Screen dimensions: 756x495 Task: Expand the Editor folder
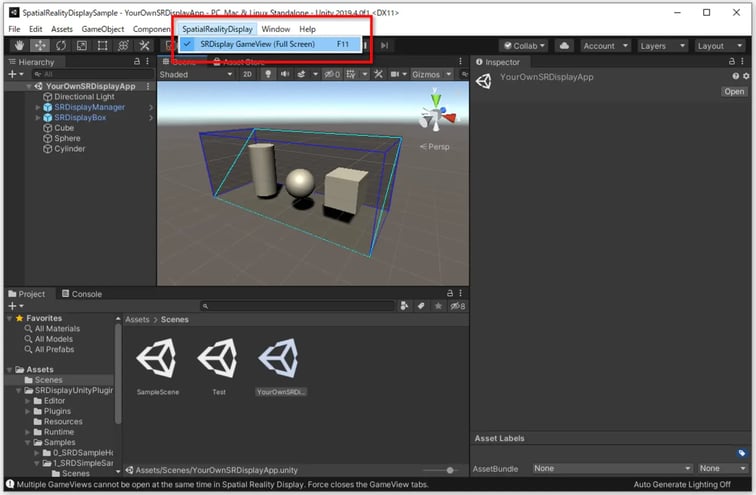click(28, 401)
